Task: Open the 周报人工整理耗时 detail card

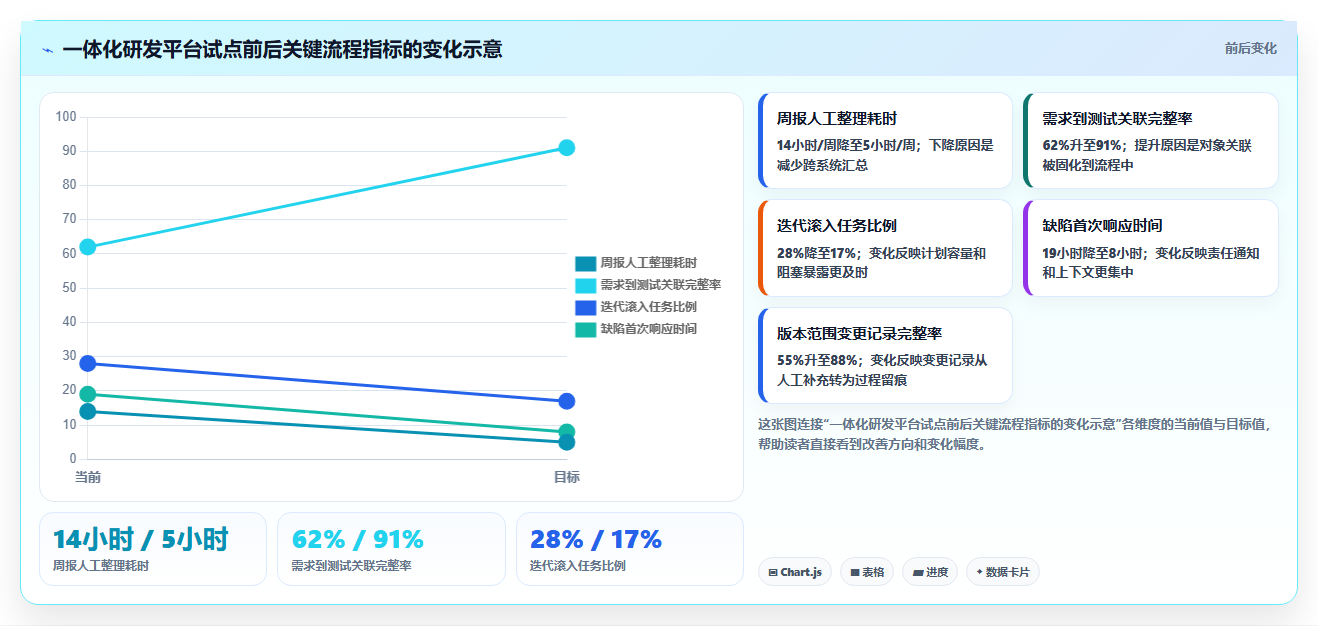Action: pos(885,141)
